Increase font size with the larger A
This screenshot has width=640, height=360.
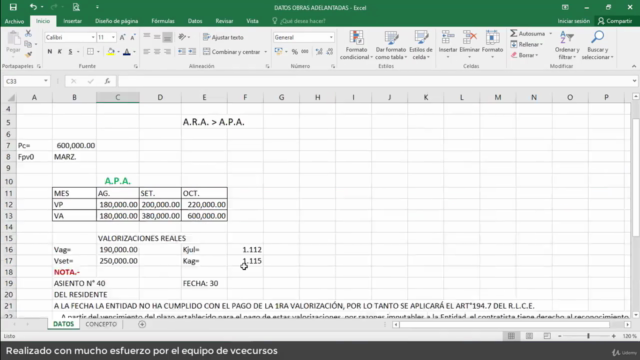click(x=122, y=37)
